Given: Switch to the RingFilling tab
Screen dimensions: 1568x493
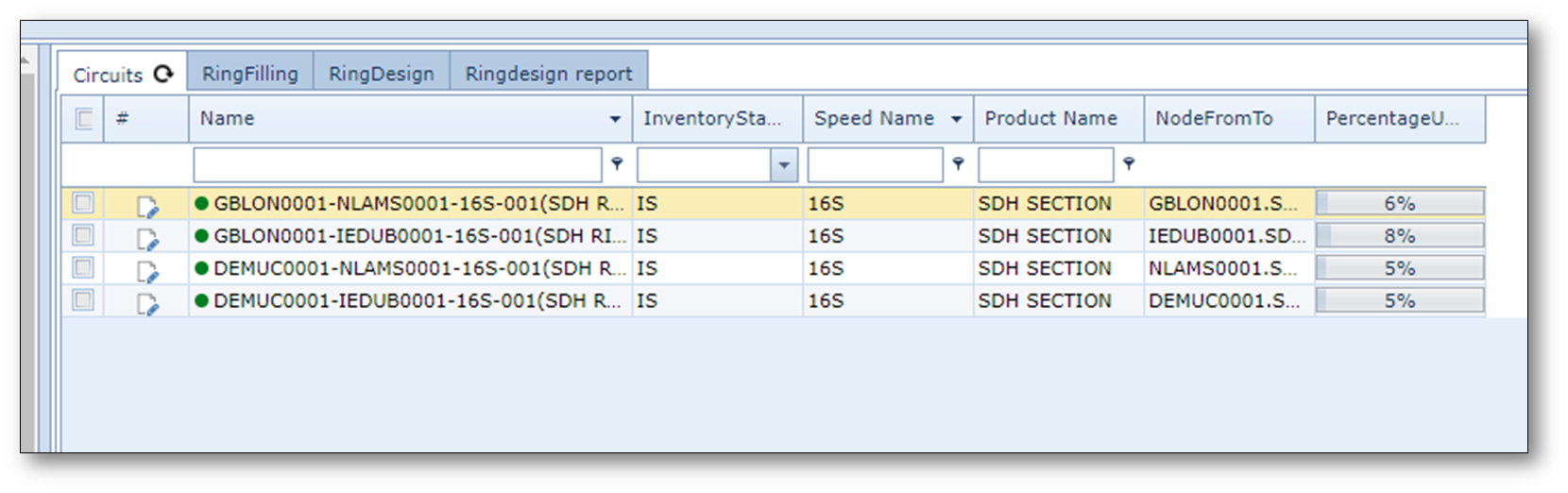Looking at the screenshot, I should tap(249, 74).
